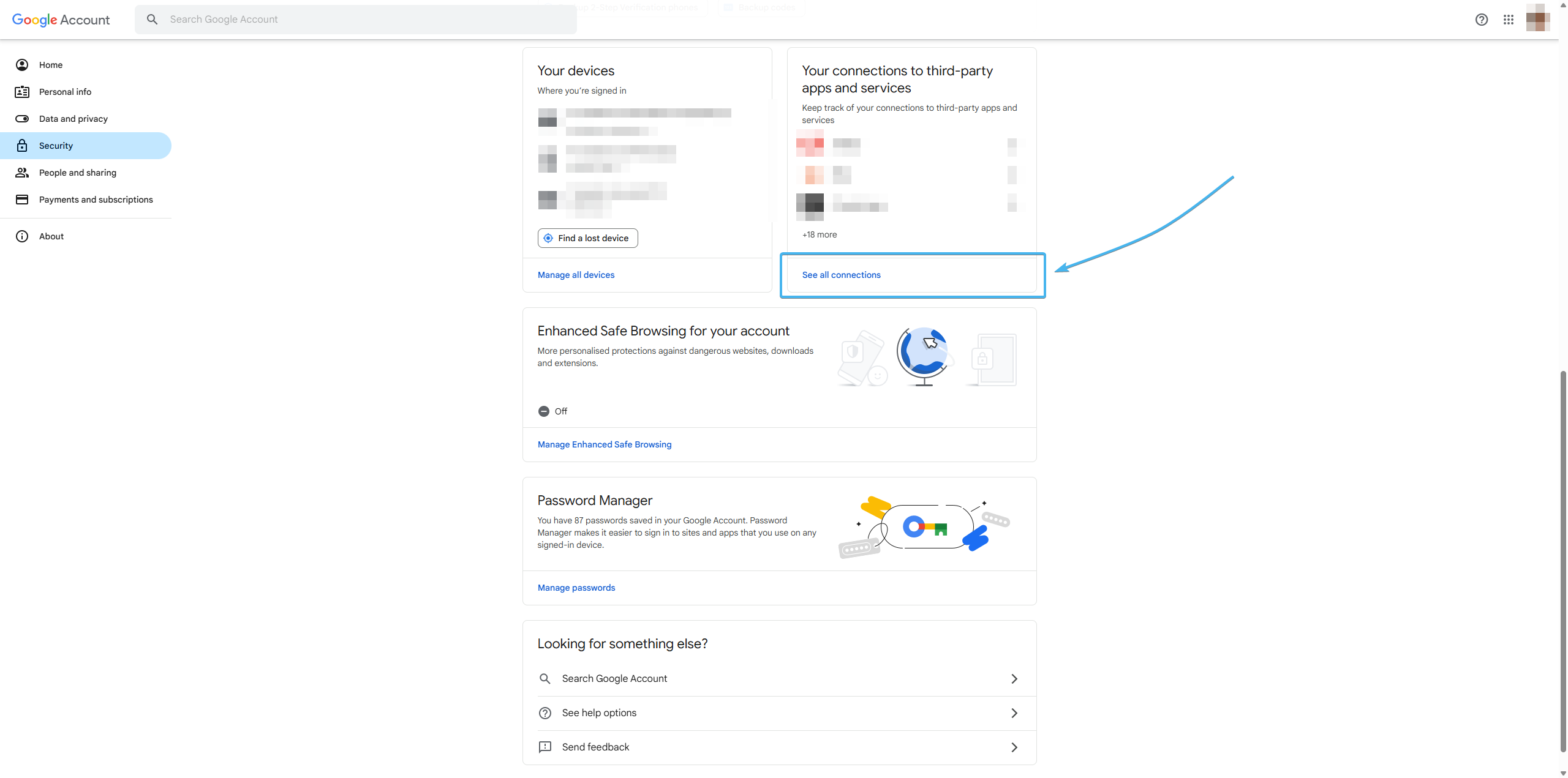
Task: Click the Home sidebar icon
Action: tap(22, 65)
